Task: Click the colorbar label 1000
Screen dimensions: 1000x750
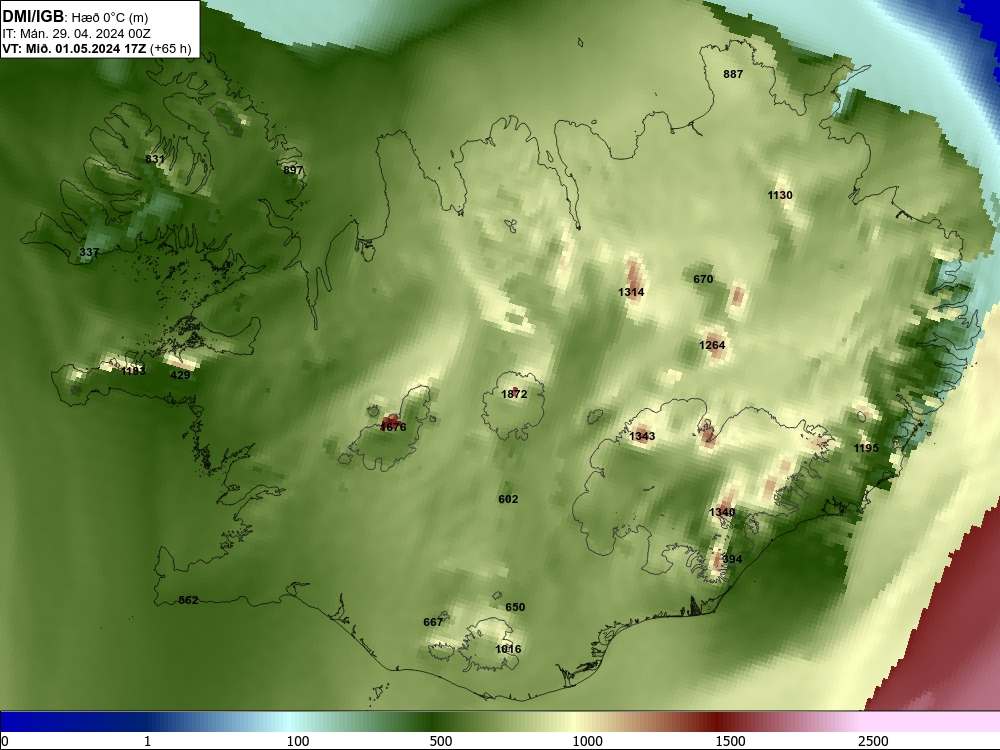Action: coord(587,741)
